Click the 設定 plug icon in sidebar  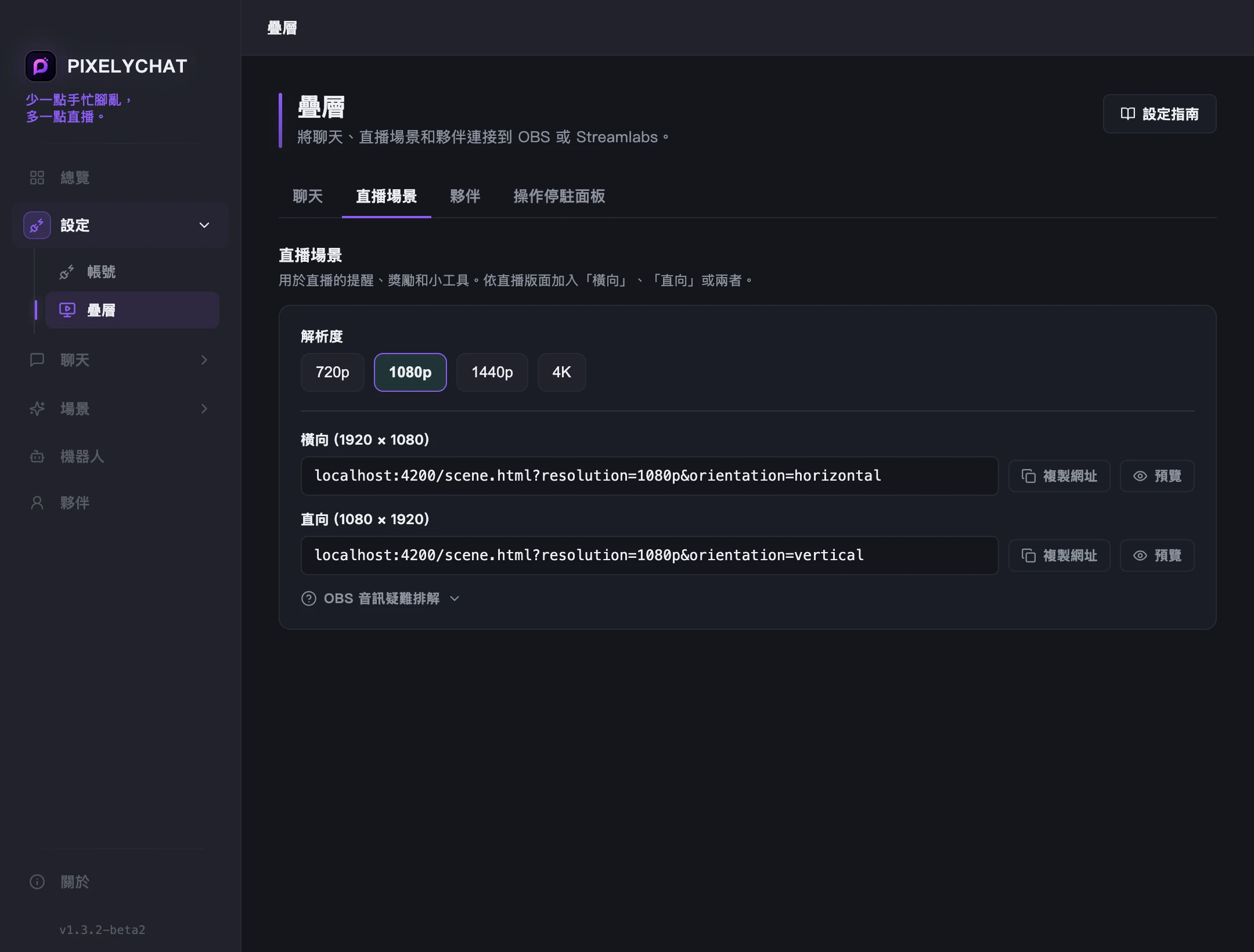click(37, 225)
